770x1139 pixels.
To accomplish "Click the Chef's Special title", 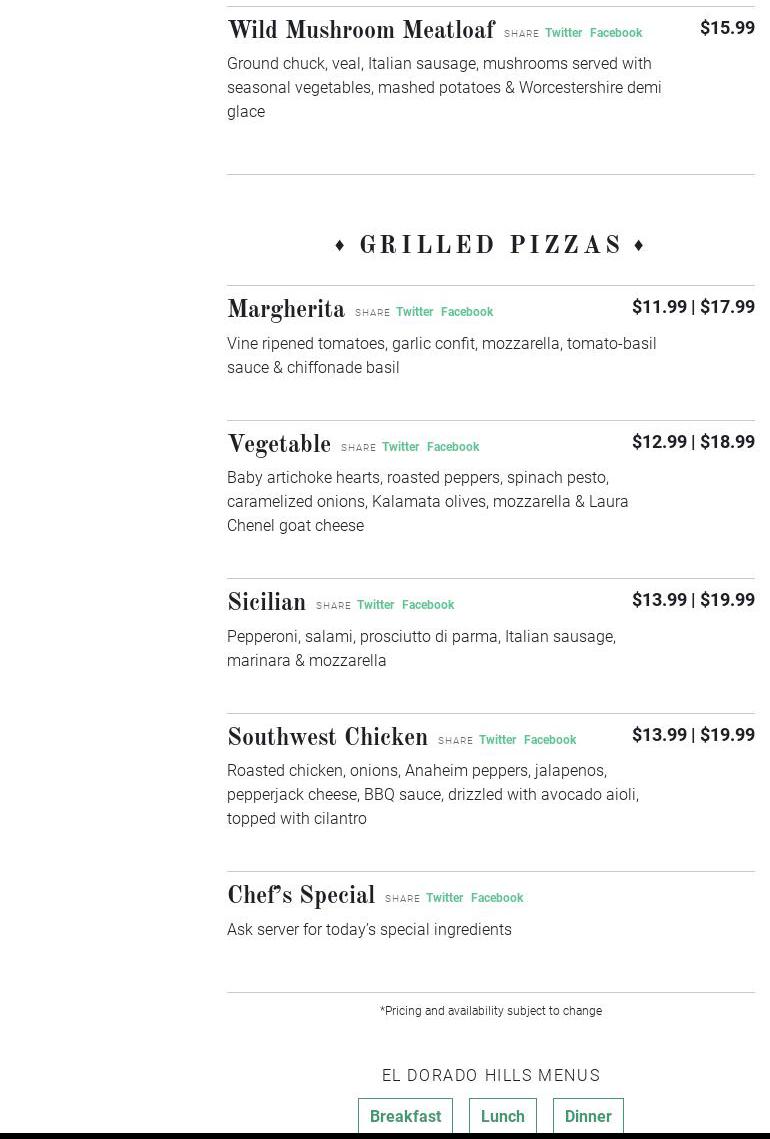I will (301, 896).
